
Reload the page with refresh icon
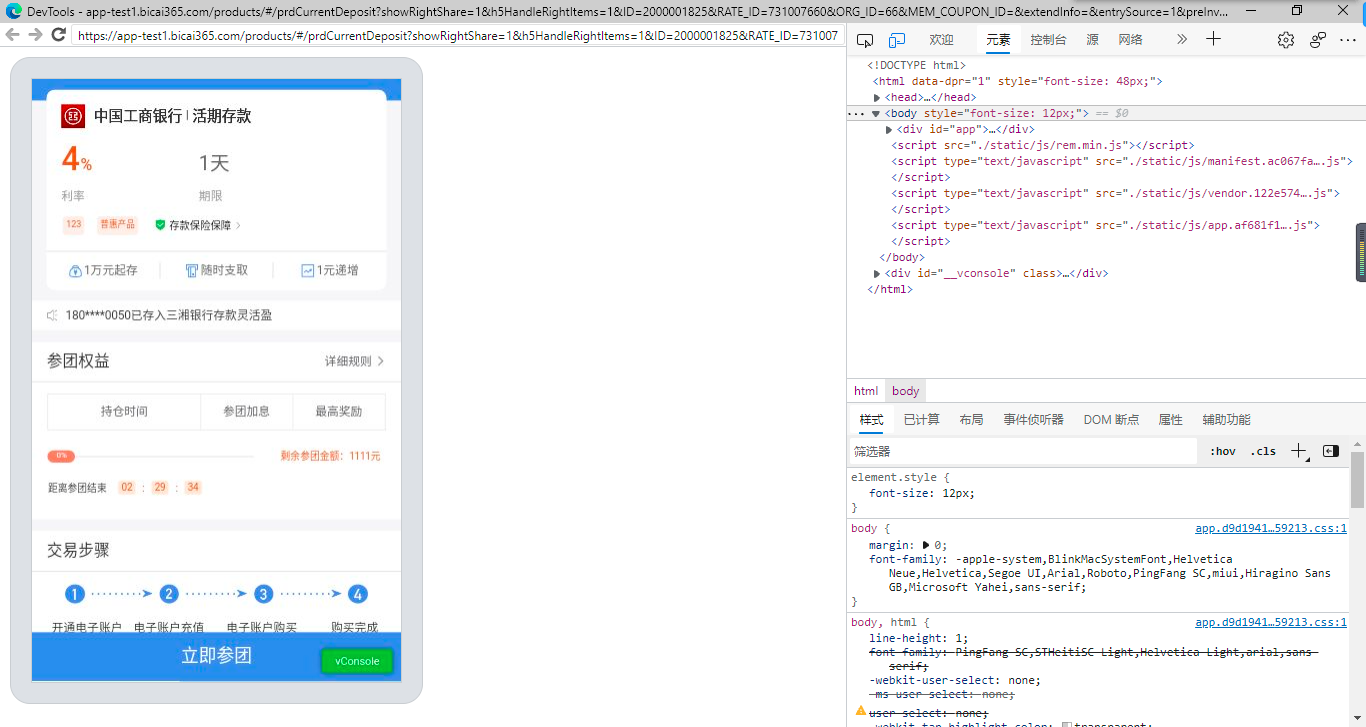tap(58, 35)
